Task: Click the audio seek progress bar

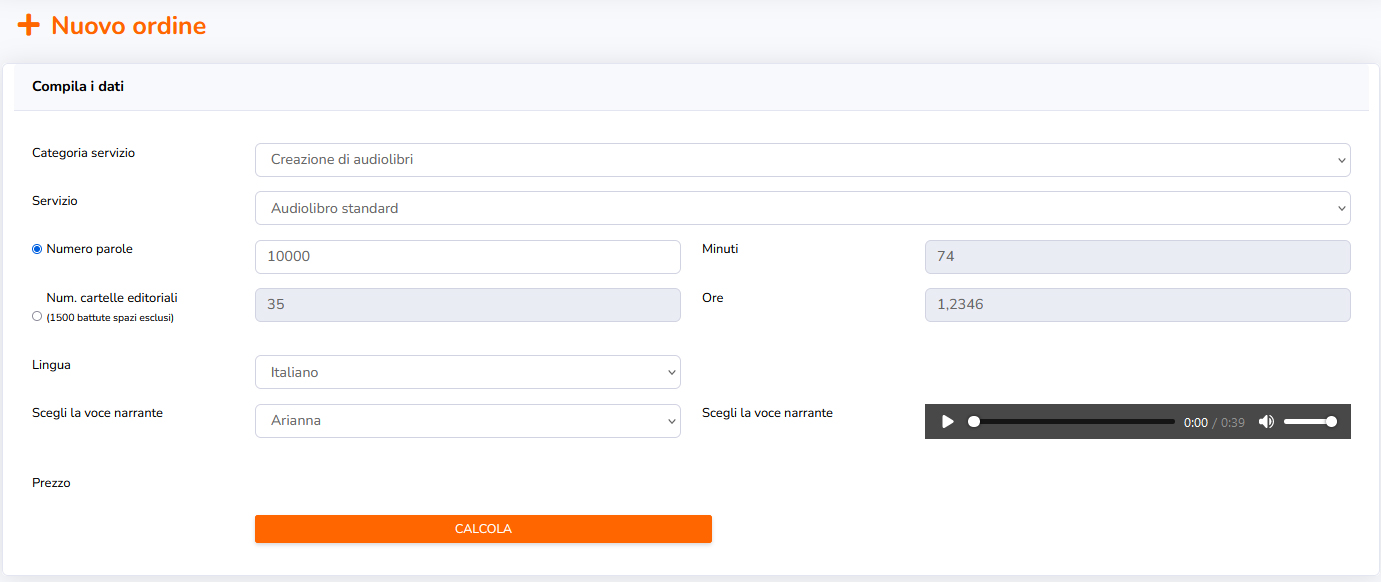Action: tap(1074, 422)
